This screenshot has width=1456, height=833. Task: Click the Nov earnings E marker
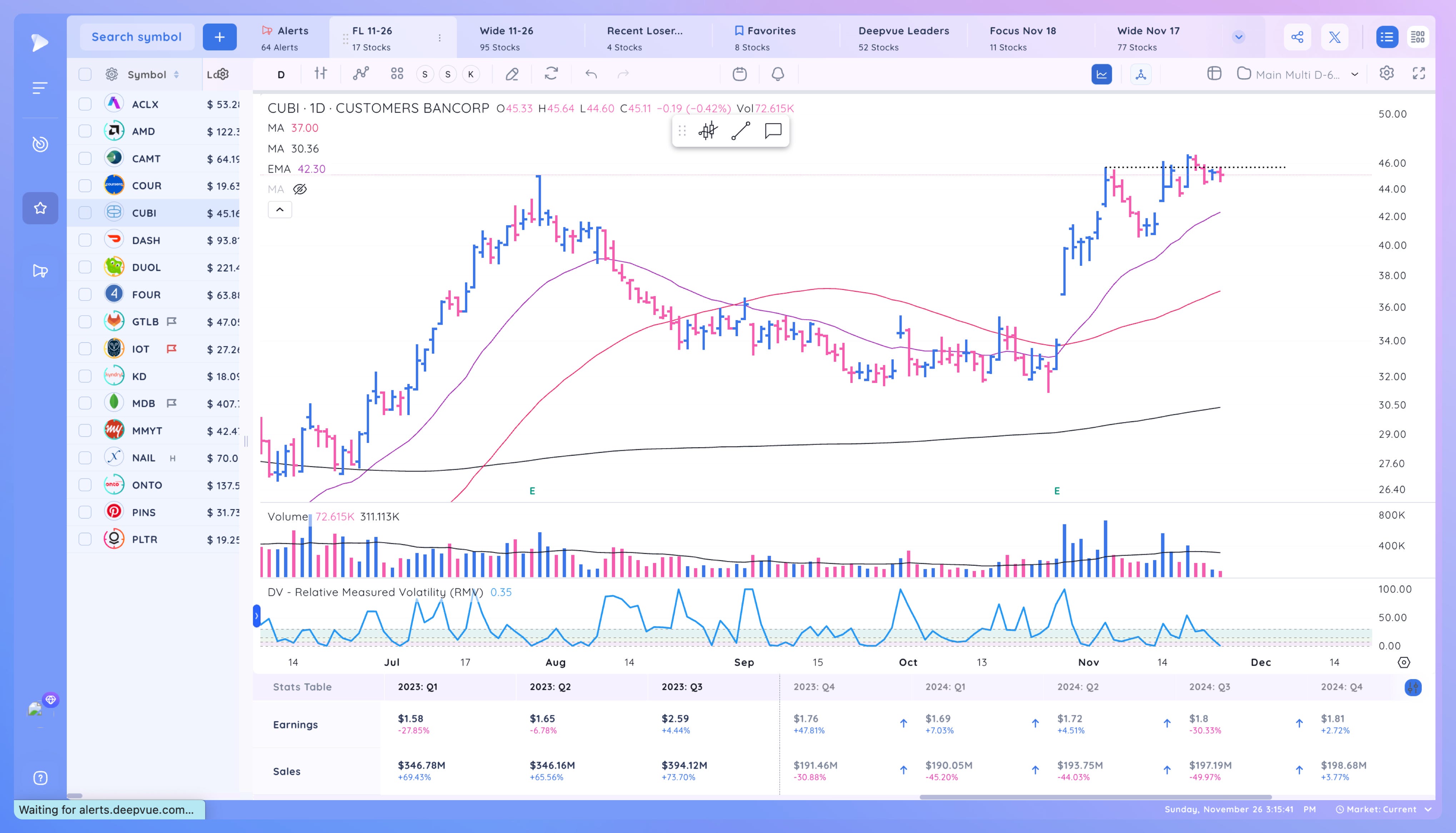pos(1057,491)
